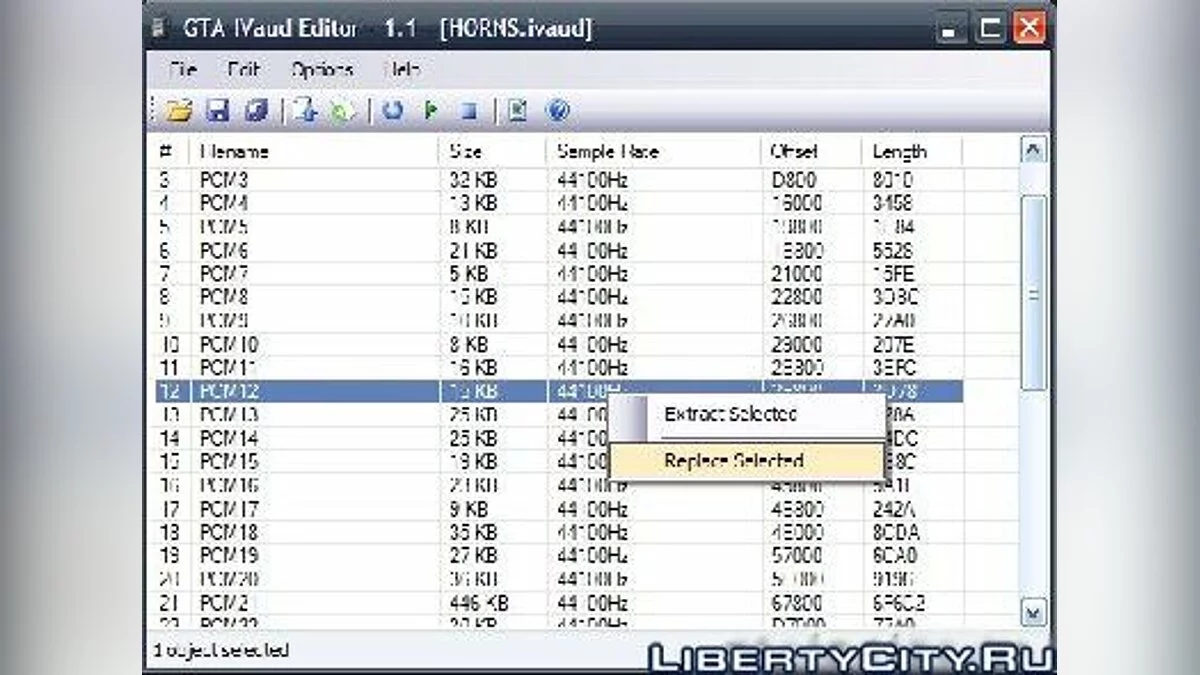The width and height of the screenshot is (1200, 675).
Task: Click the blue Refresh arrow icon
Action: pyautogui.click(x=393, y=111)
